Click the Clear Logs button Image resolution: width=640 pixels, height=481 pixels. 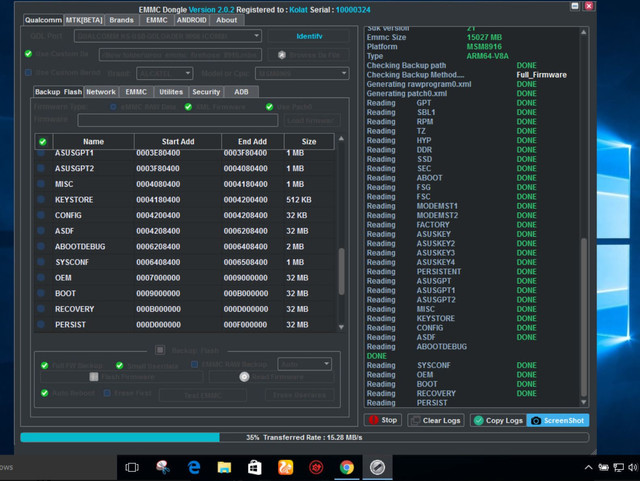(436, 420)
